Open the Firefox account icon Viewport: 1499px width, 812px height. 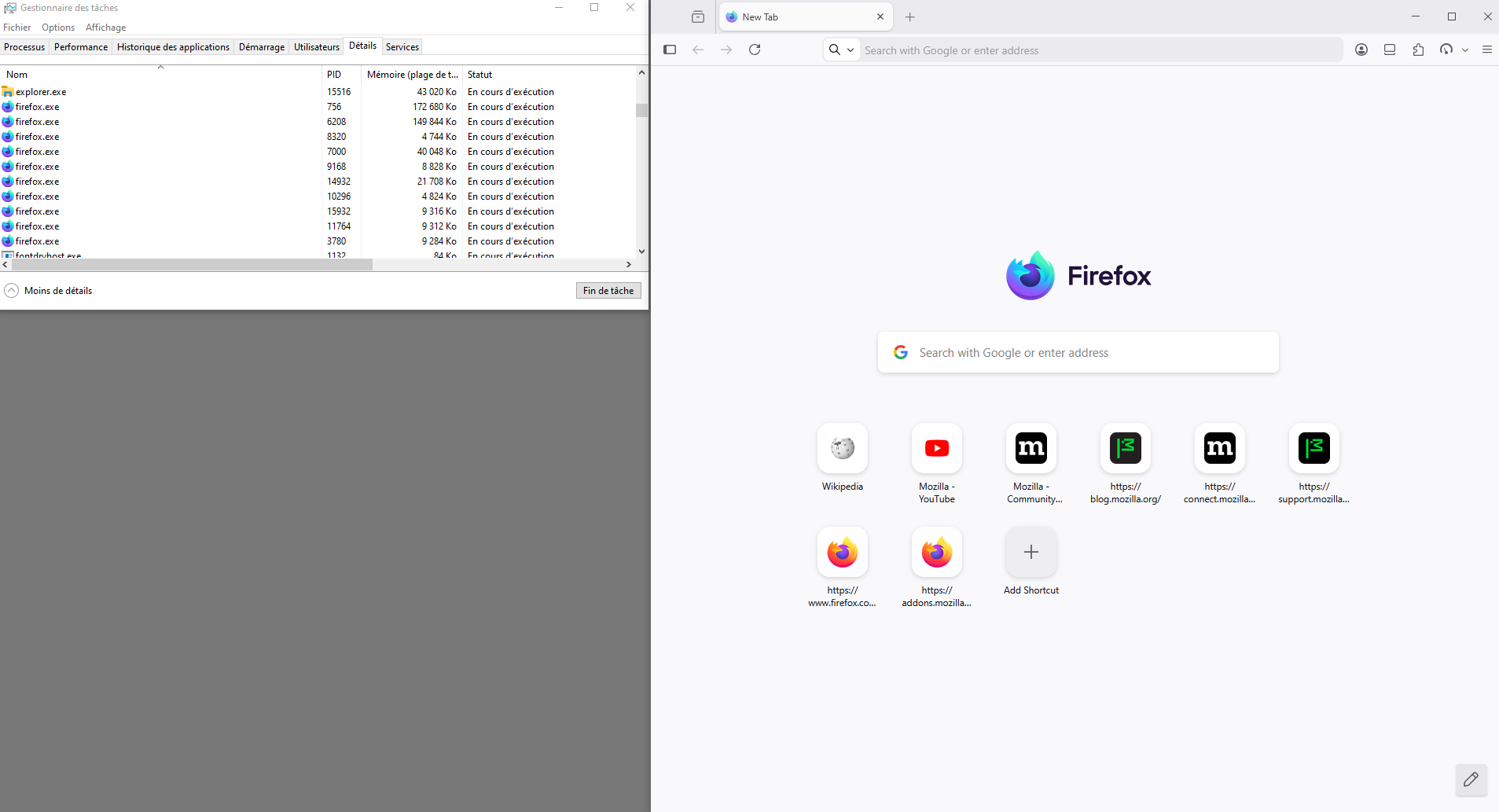(x=1361, y=50)
